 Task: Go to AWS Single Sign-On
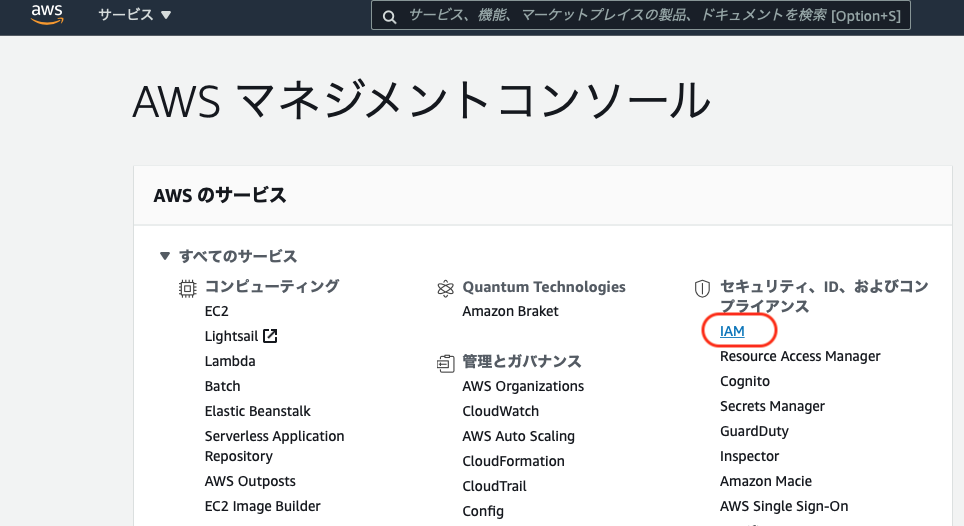pos(784,506)
